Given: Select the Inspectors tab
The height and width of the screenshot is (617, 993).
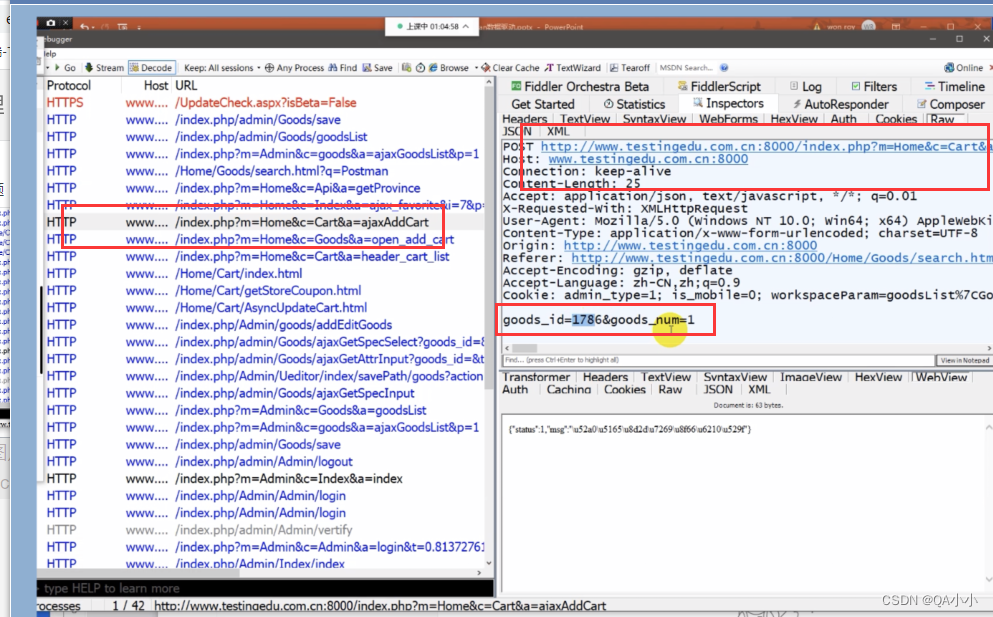Looking at the screenshot, I should click(728, 103).
